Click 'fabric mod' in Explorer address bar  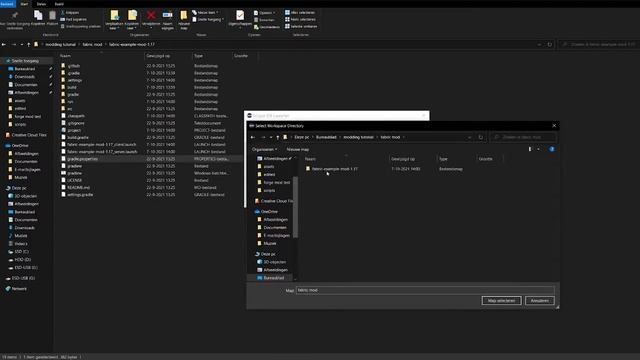[92, 44]
